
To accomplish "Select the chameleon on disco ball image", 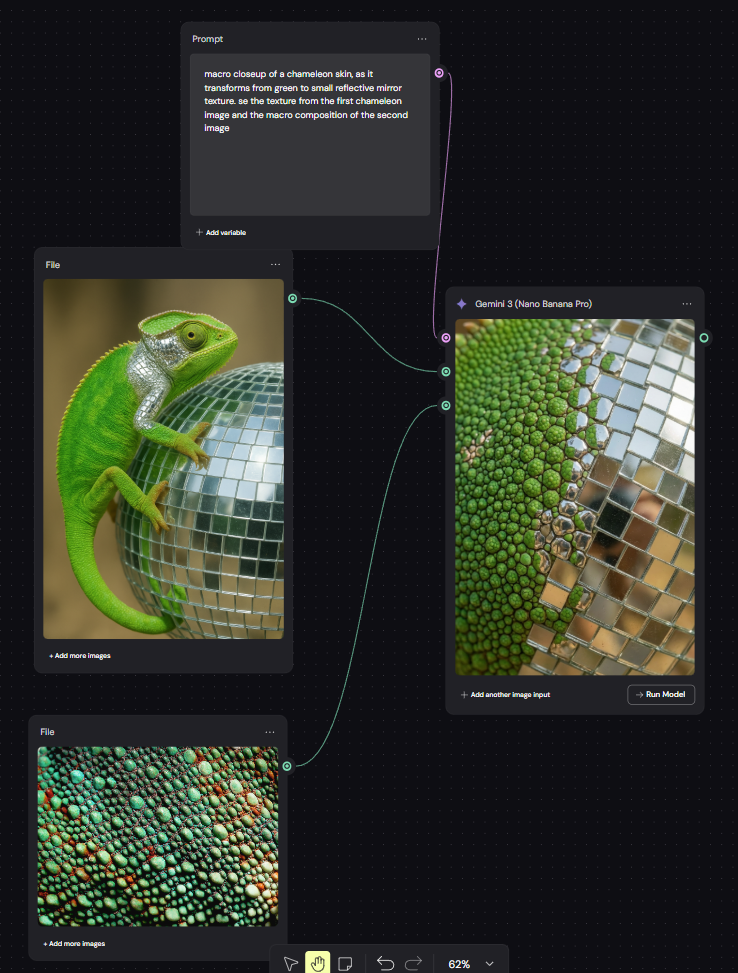I will 163,459.
